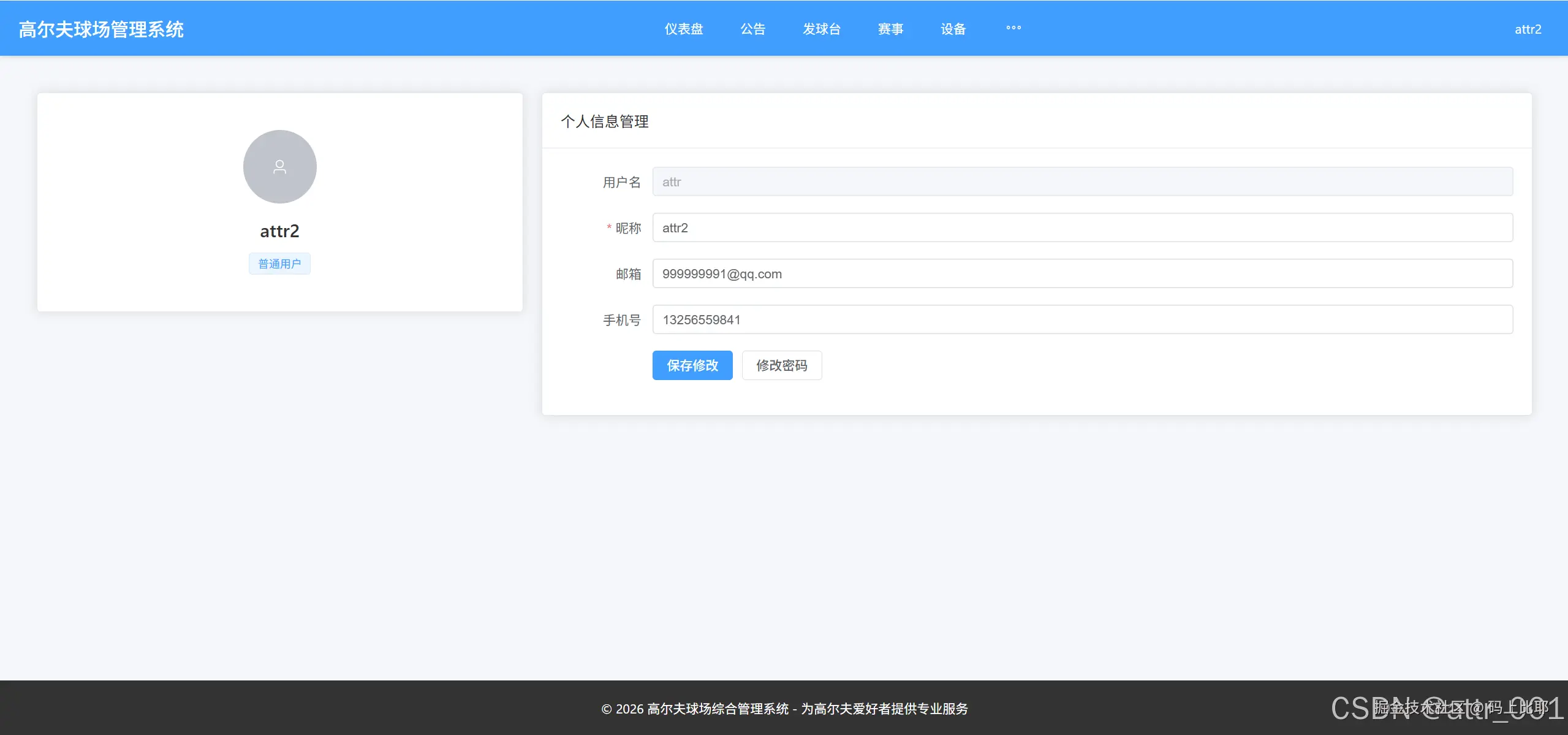Focus the 手机号 phone number input
This screenshot has height=735, width=1568.
pyautogui.click(x=1083, y=320)
